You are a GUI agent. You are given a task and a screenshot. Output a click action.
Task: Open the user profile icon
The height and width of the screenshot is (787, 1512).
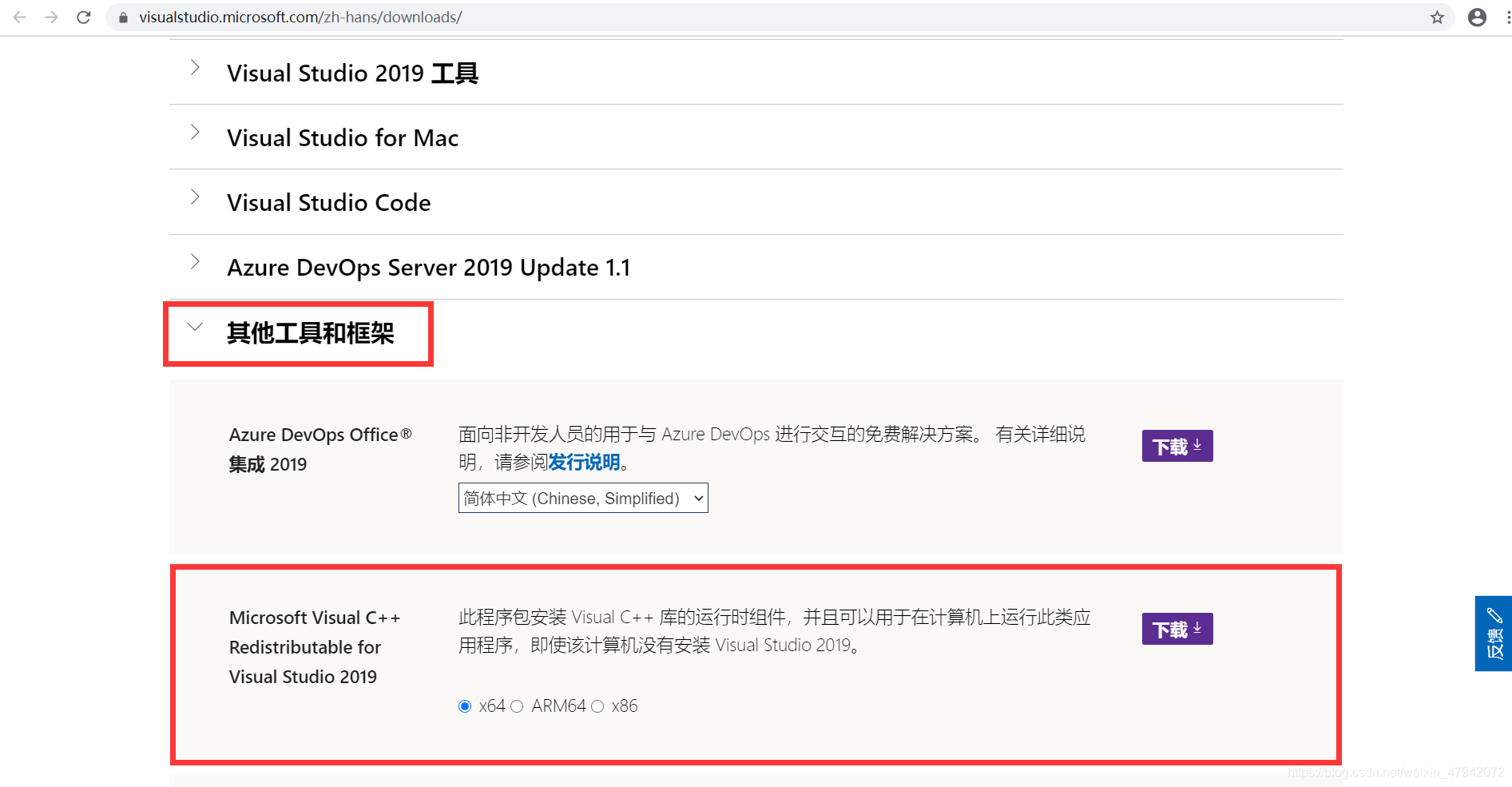(x=1477, y=17)
